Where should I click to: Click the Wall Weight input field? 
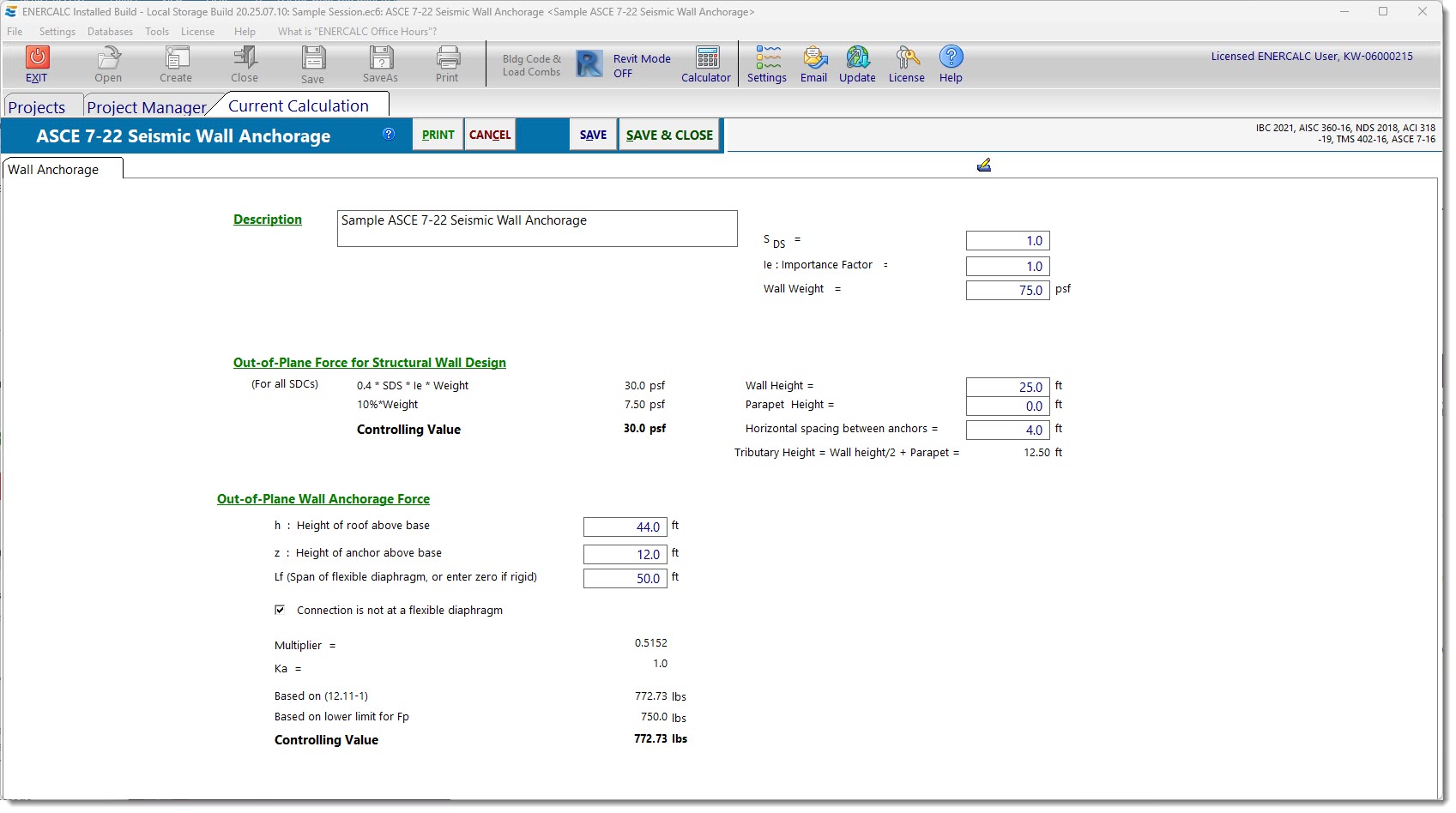click(1007, 291)
